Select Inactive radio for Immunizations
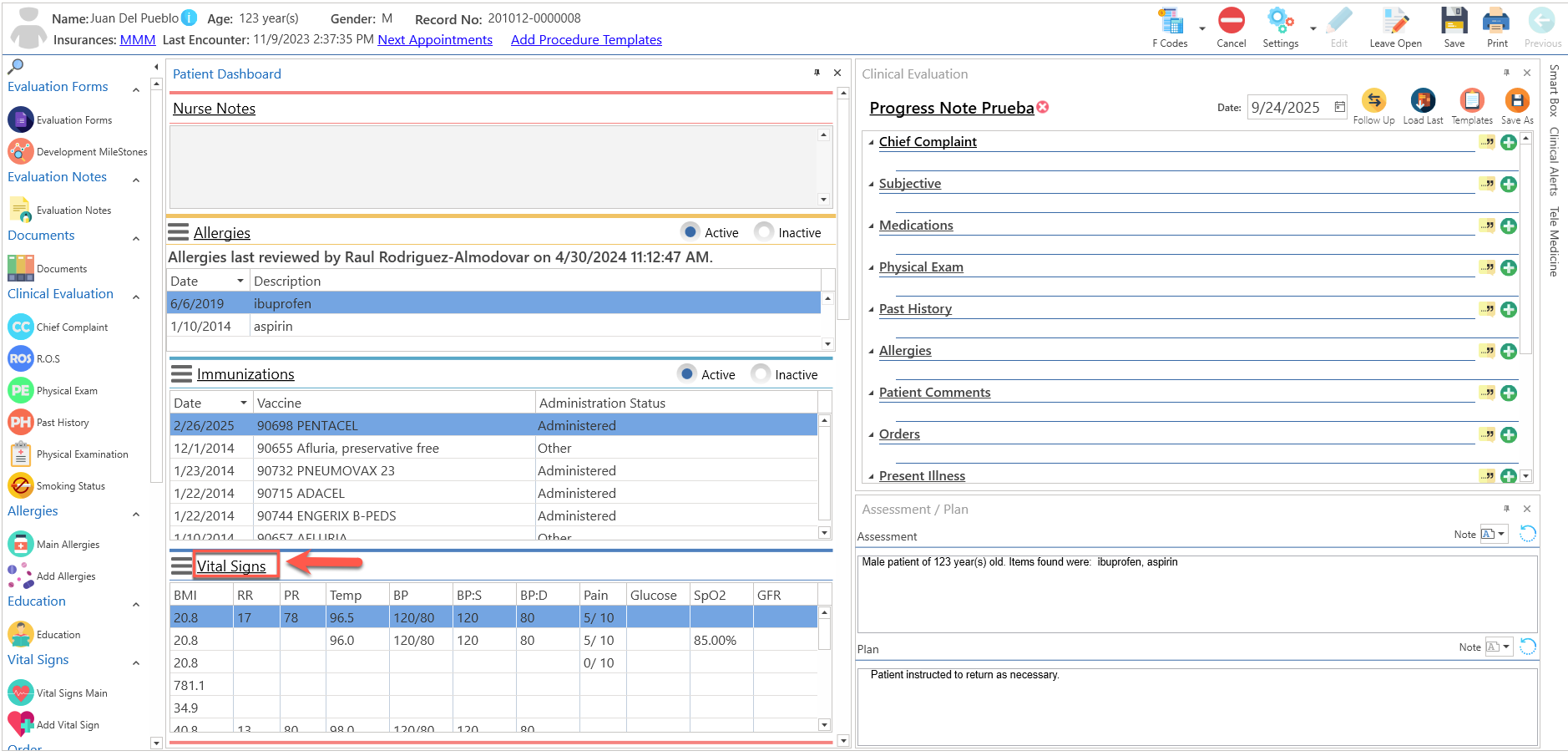This screenshot has height=756, width=1568. click(x=760, y=373)
